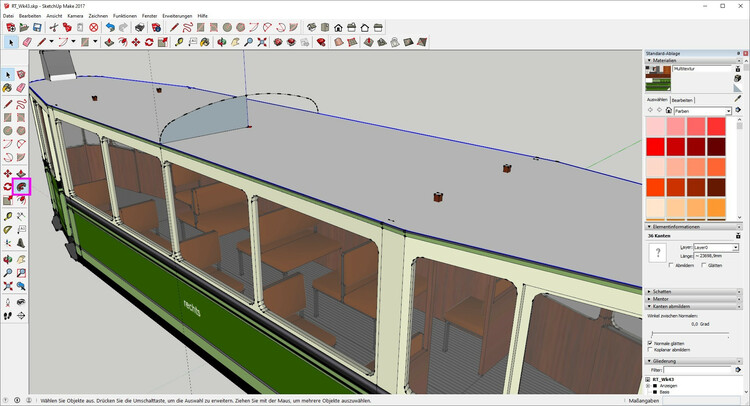Open the Kamera menu
The width and height of the screenshot is (750, 406).
(74, 16)
